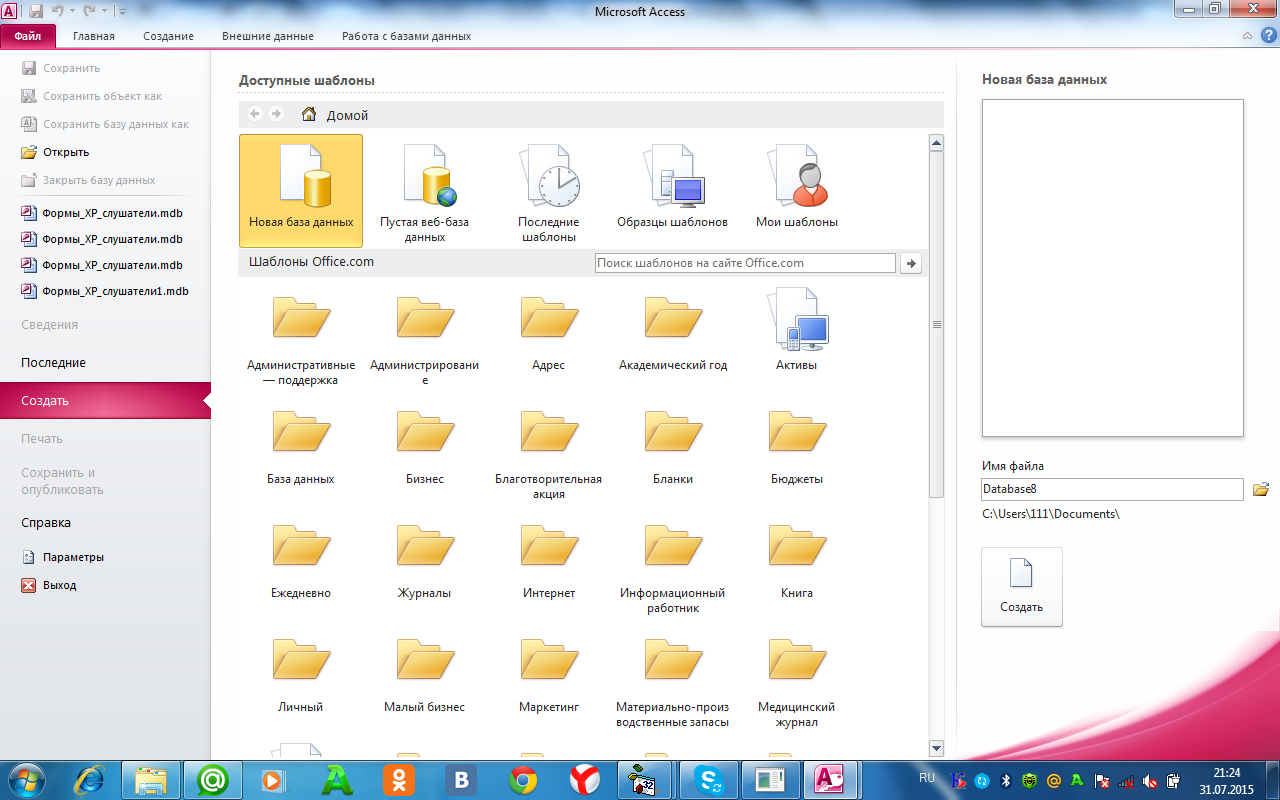Click the Создать database button

point(1022,587)
